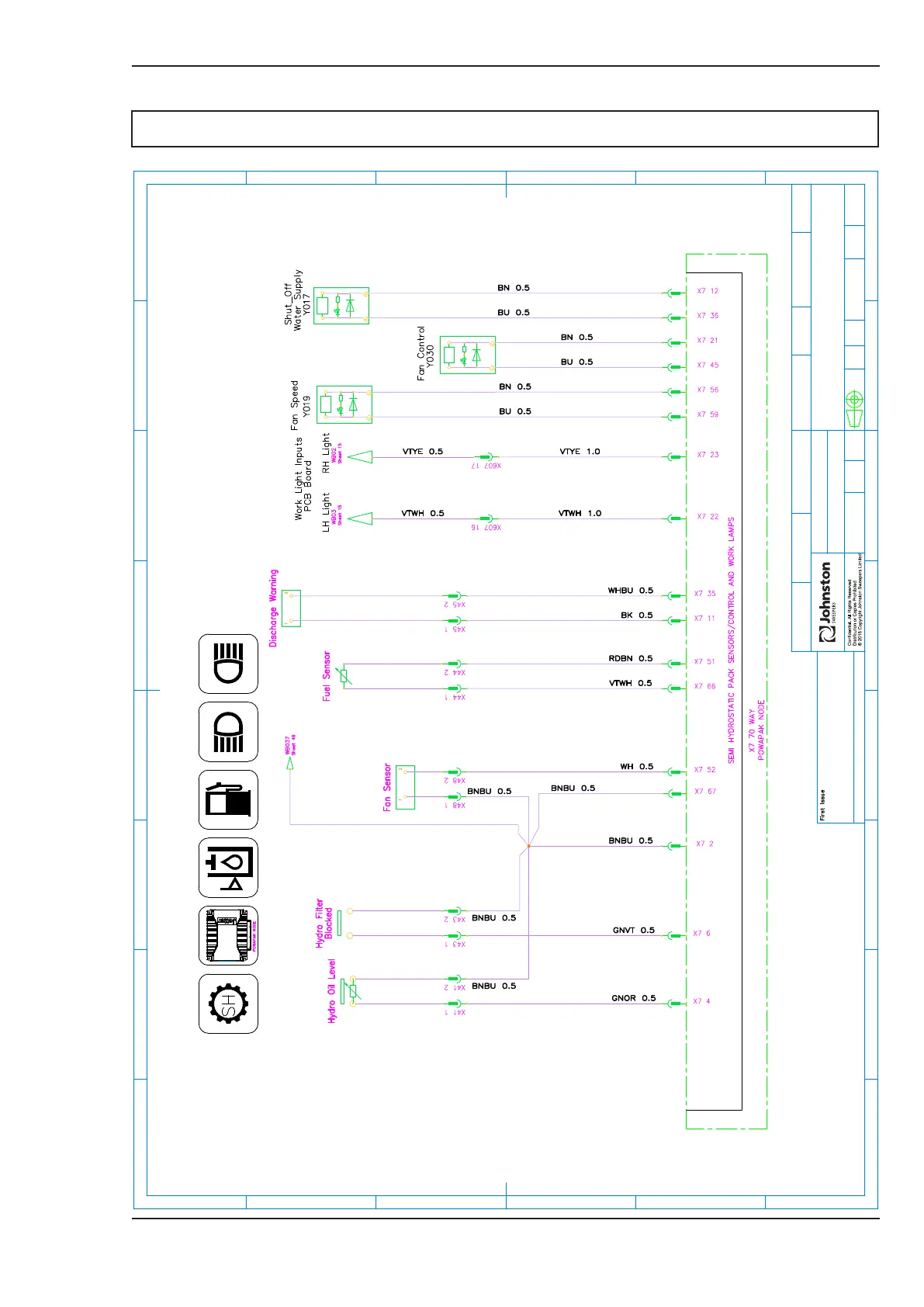Viewport: 924px width, 1307px height.
Task: Select the Fan Control Y030 solenoid symbol
Action: tap(468, 355)
